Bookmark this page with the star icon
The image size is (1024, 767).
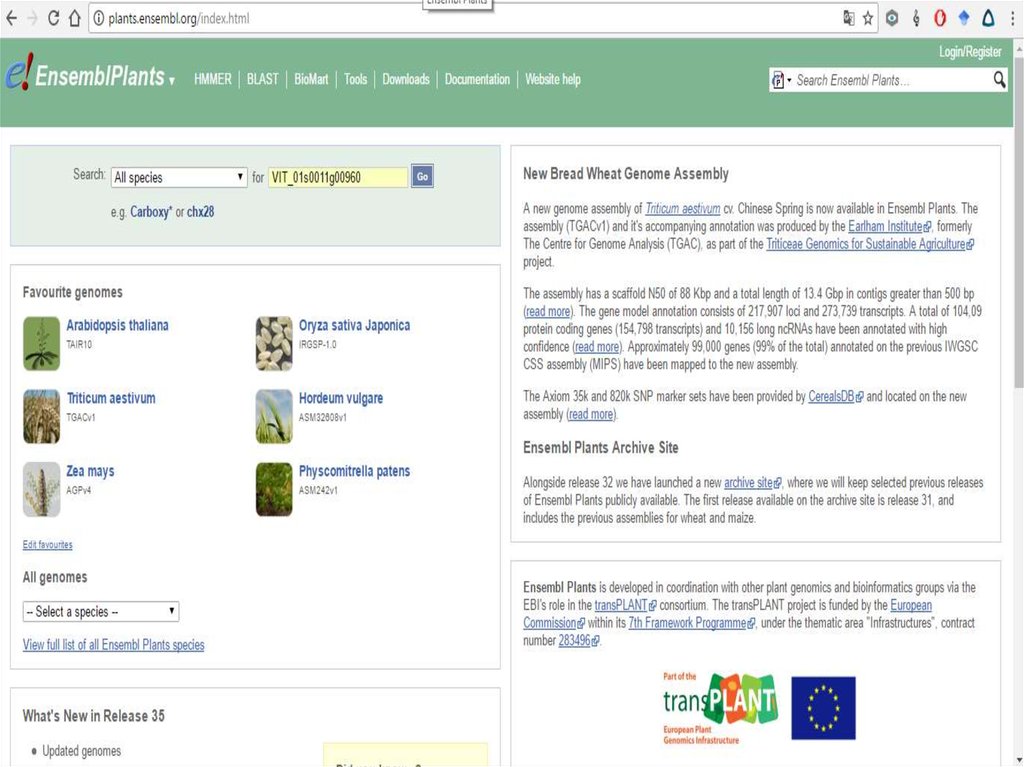[868, 18]
